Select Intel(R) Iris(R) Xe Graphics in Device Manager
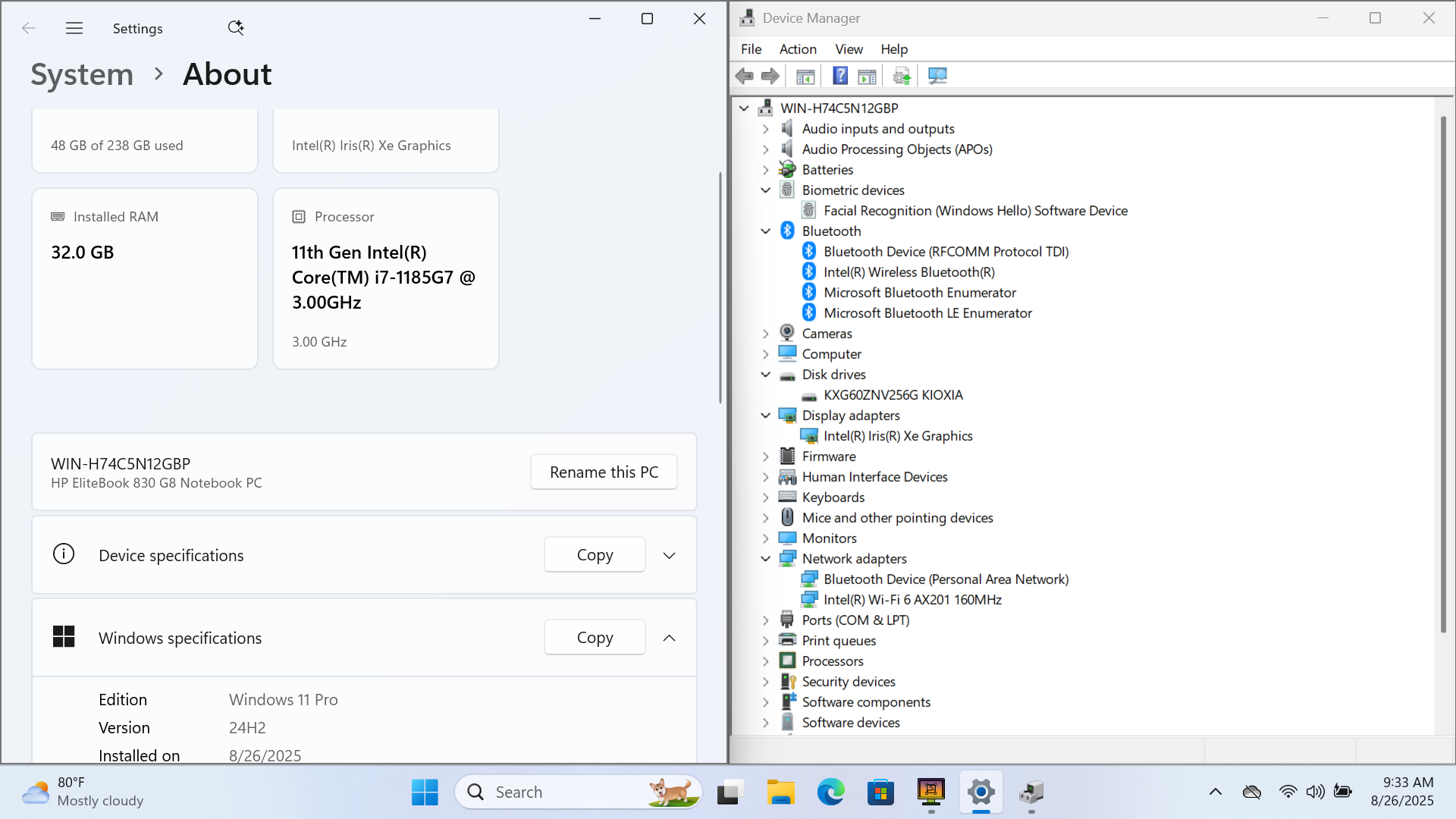The image size is (1456, 819). [x=898, y=435]
